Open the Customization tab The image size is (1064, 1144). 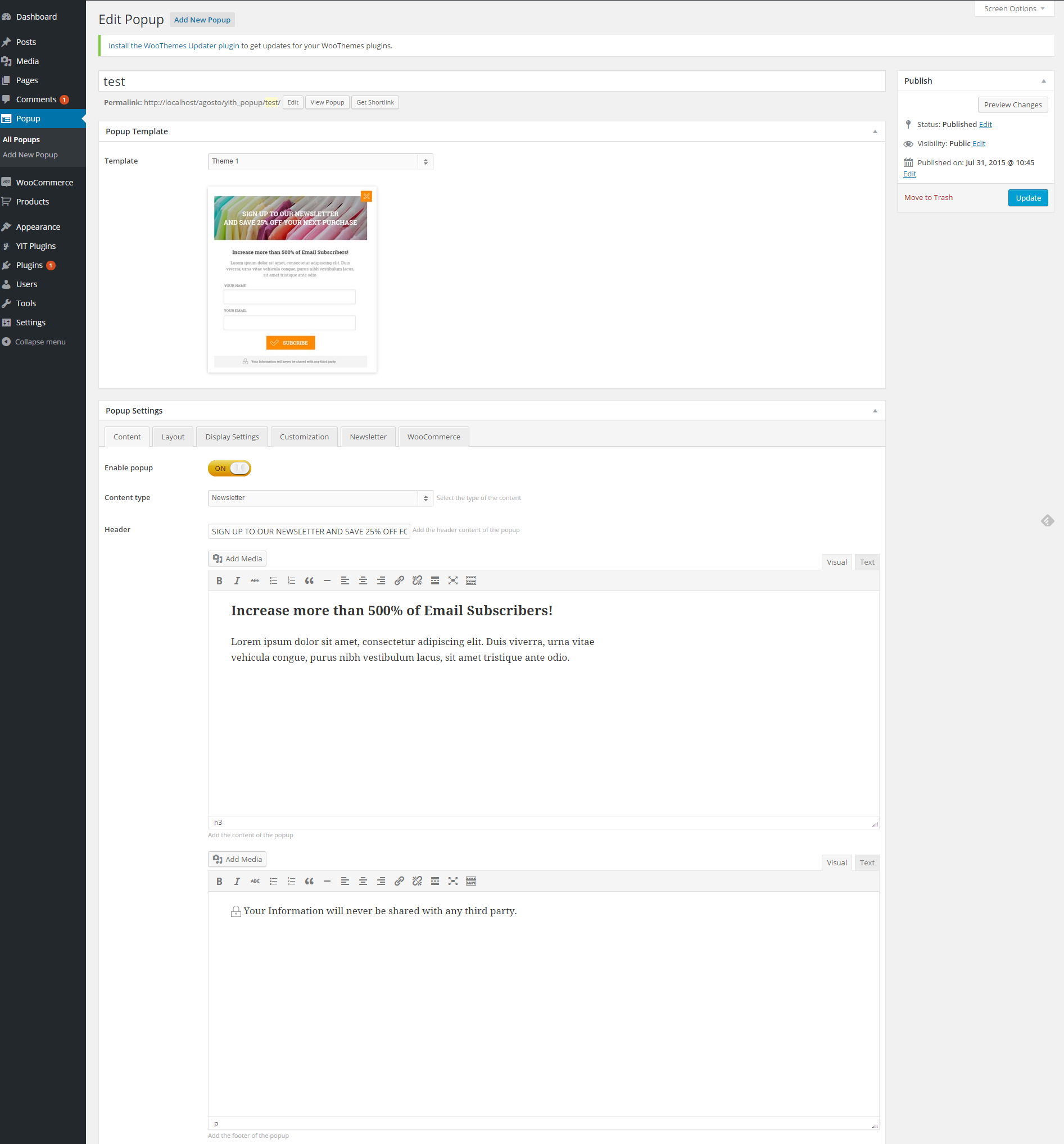coord(304,437)
